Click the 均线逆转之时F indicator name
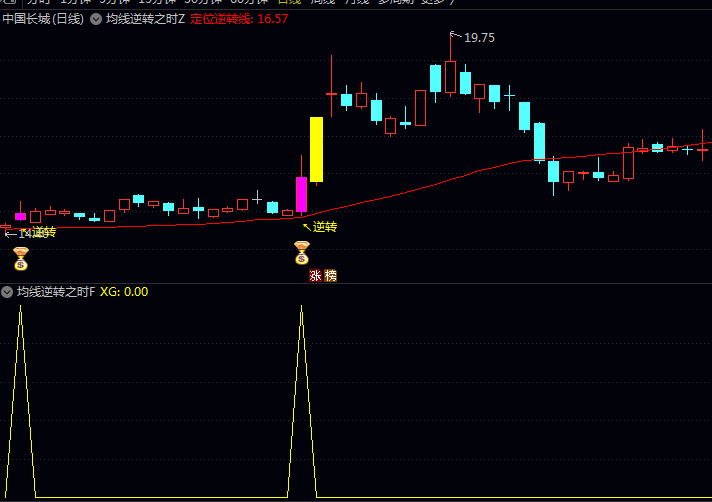 click(56, 292)
